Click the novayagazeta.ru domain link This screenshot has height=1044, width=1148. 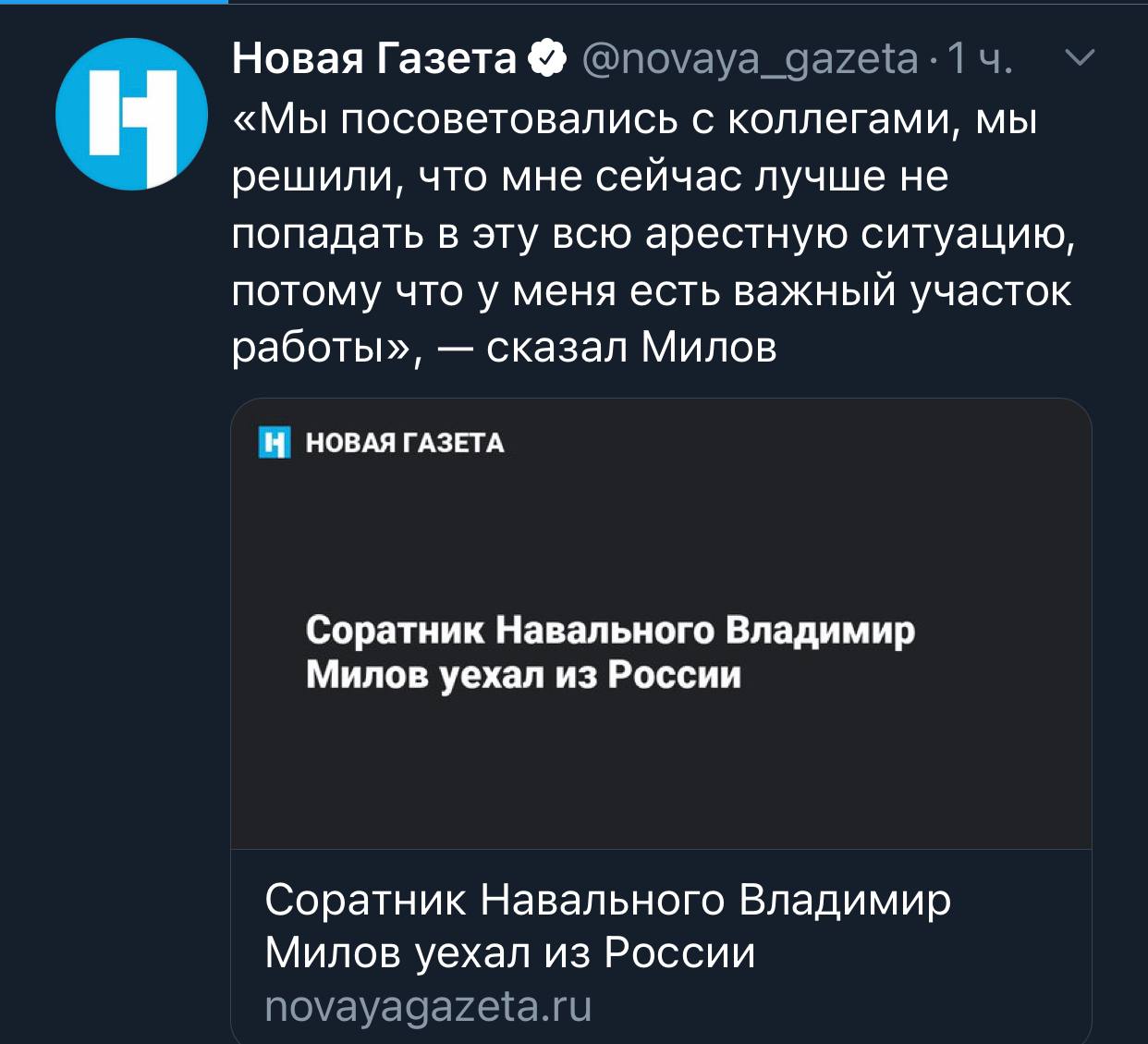coord(428,1005)
